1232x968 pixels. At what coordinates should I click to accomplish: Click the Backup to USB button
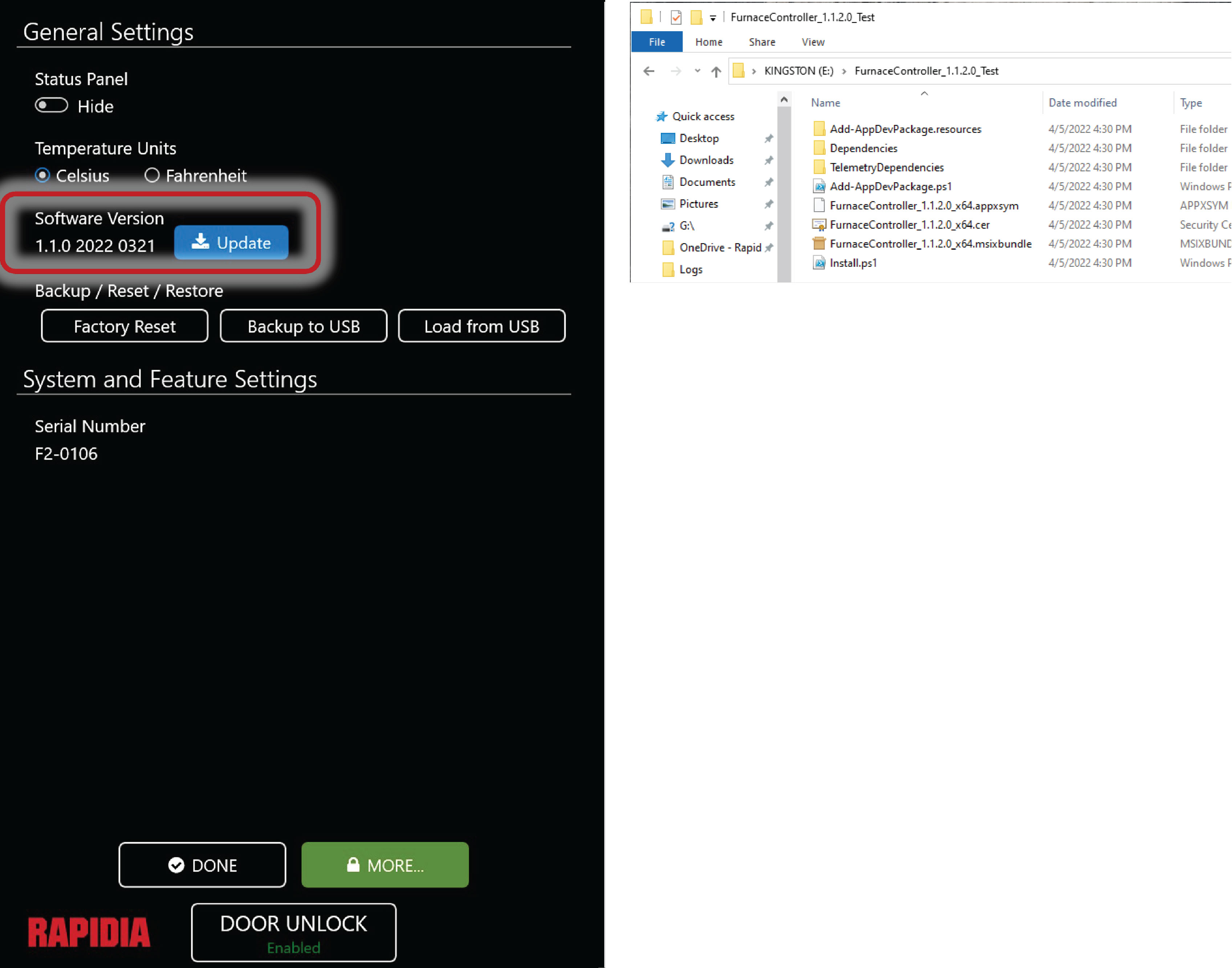pos(303,326)
